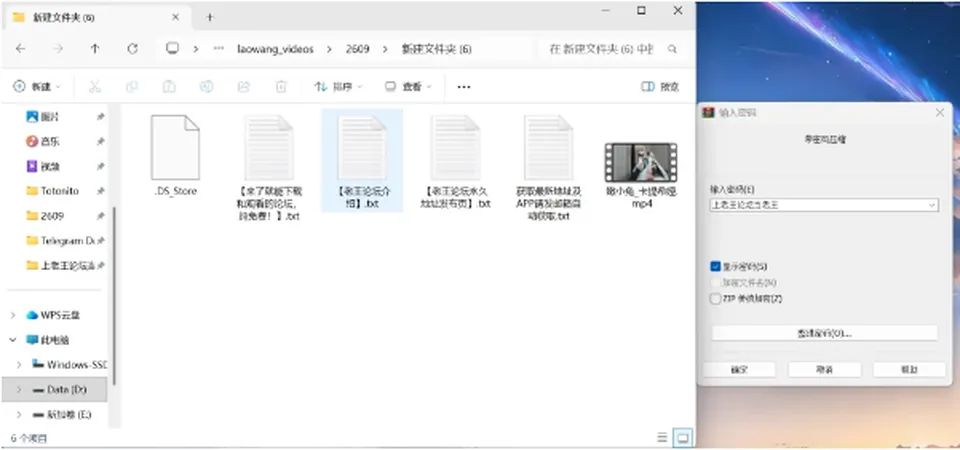Click 新建文件夹 (6) in the breadcrumb

point(437,49)
